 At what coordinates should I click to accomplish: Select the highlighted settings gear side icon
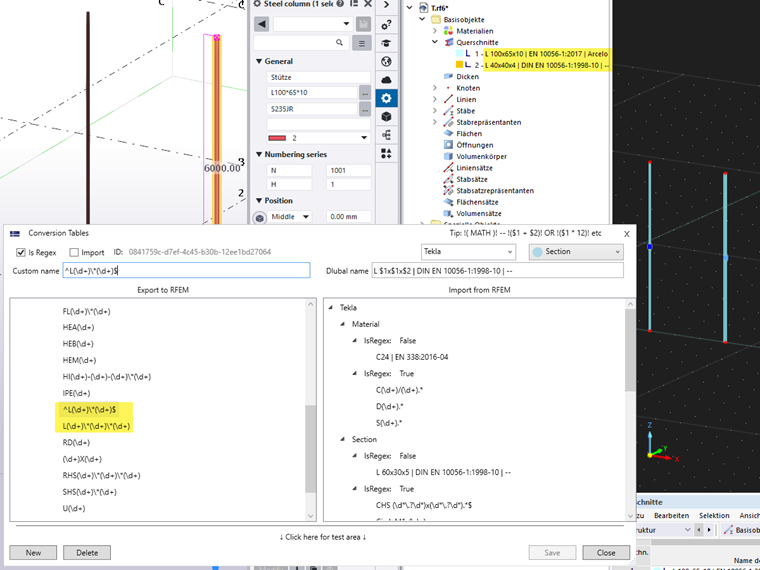click(386, 98)
